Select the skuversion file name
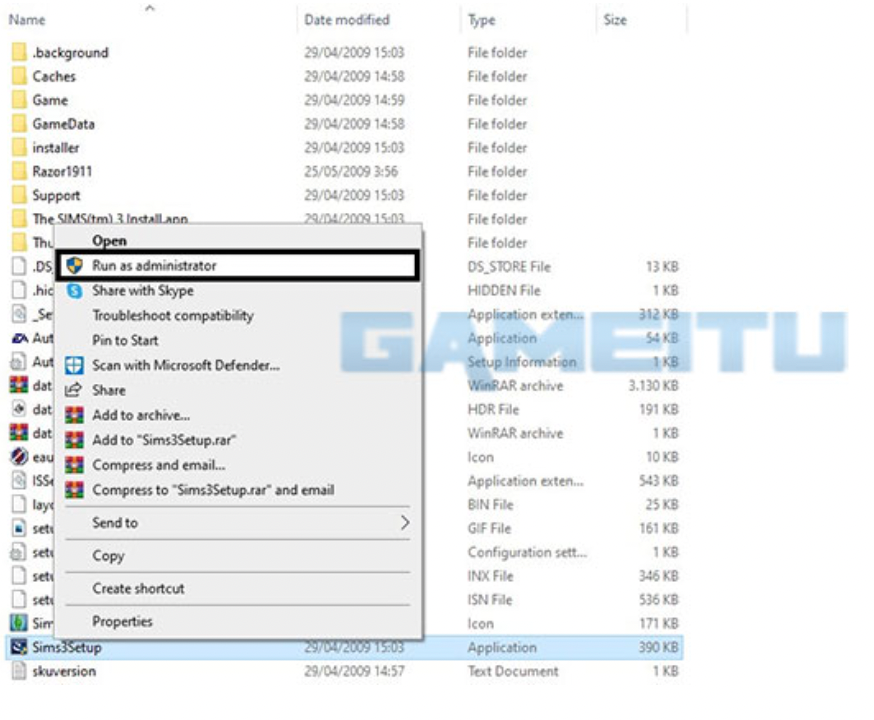 (x=64, y=671)
